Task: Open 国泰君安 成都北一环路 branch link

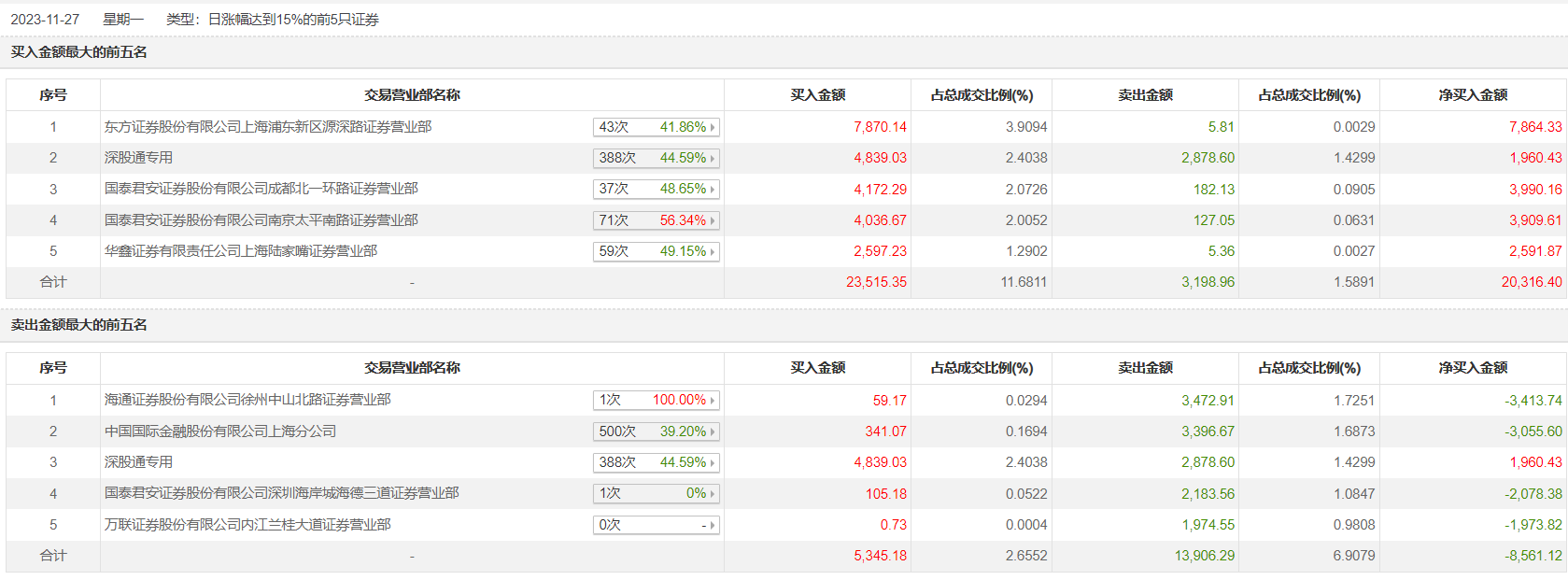Action: coord(261,189)
